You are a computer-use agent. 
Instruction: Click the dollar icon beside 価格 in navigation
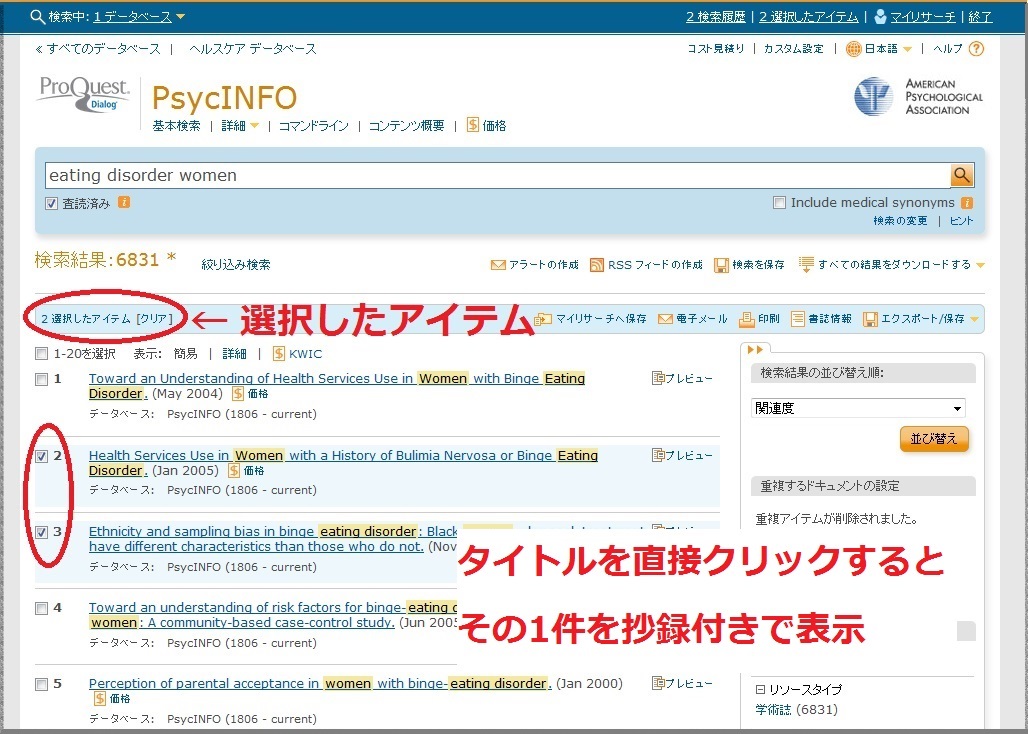point(473,125)
